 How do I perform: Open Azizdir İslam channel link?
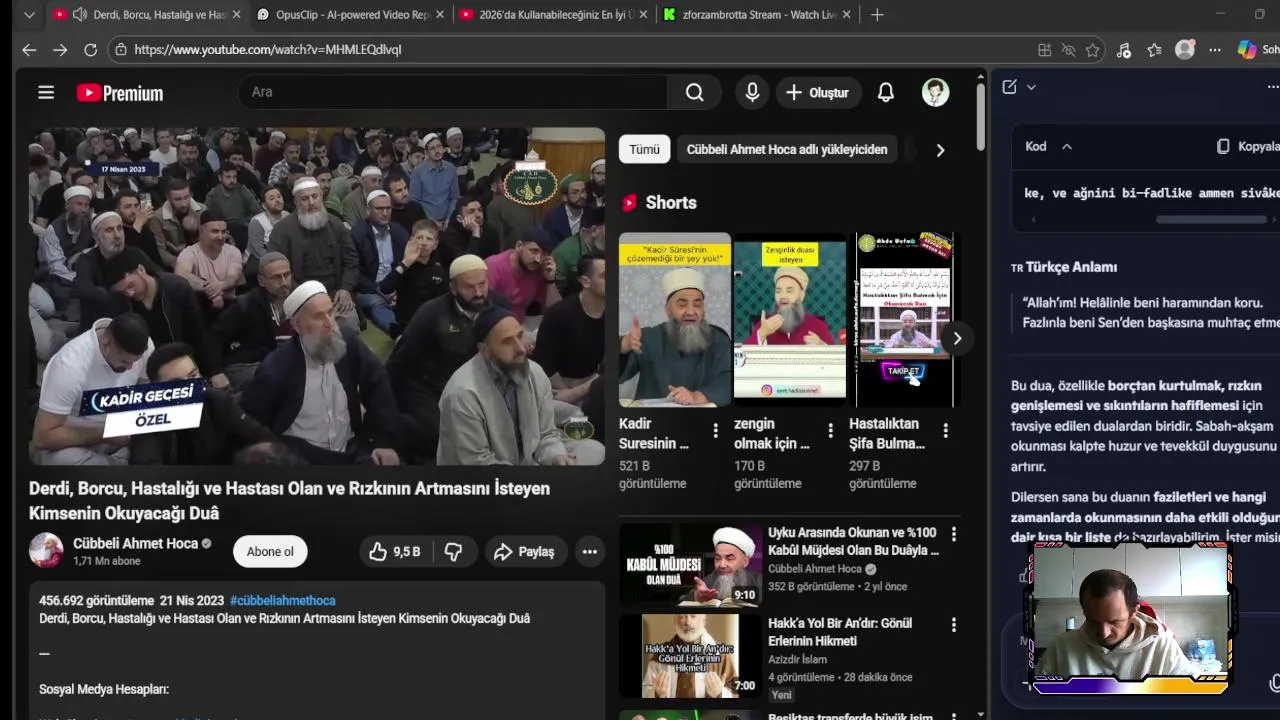point(797,659)
